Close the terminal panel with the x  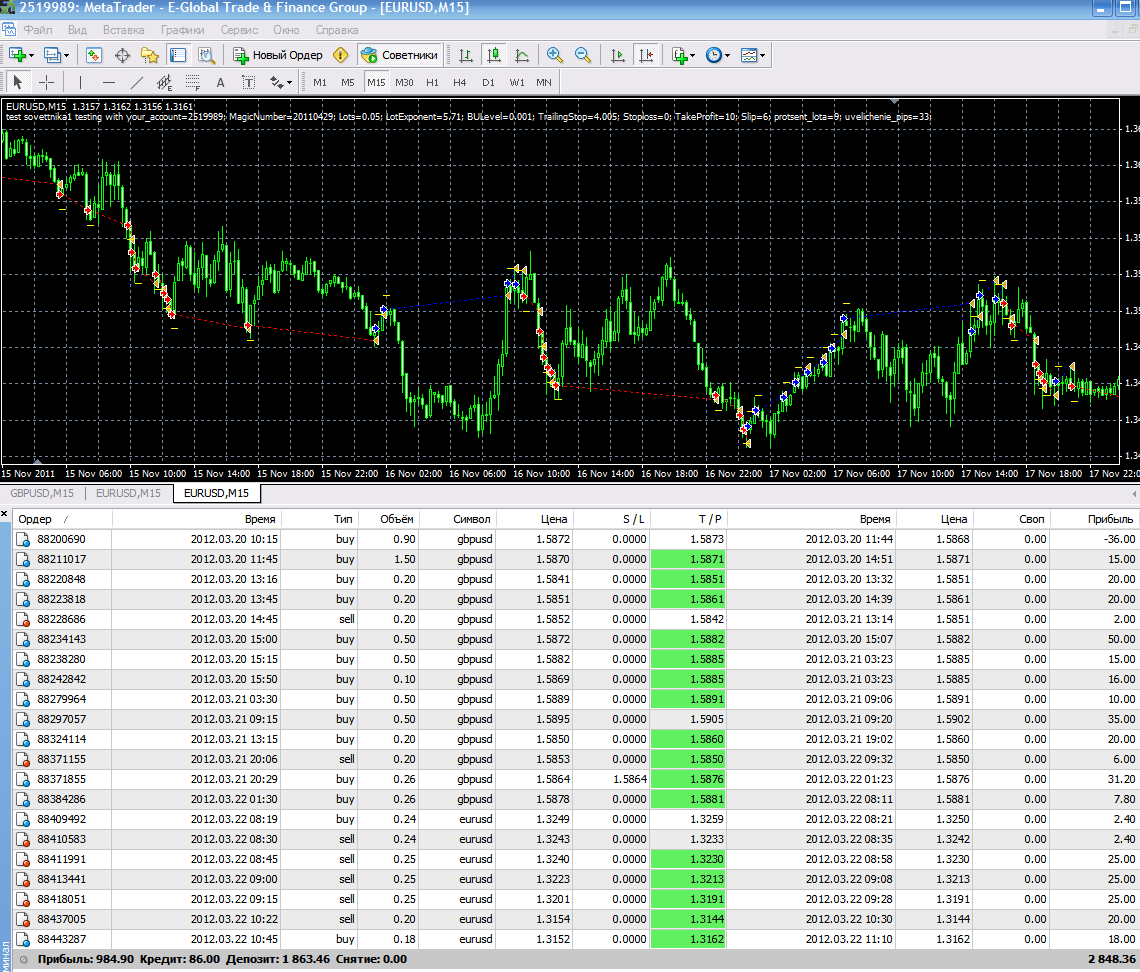(x=4, y=514)
